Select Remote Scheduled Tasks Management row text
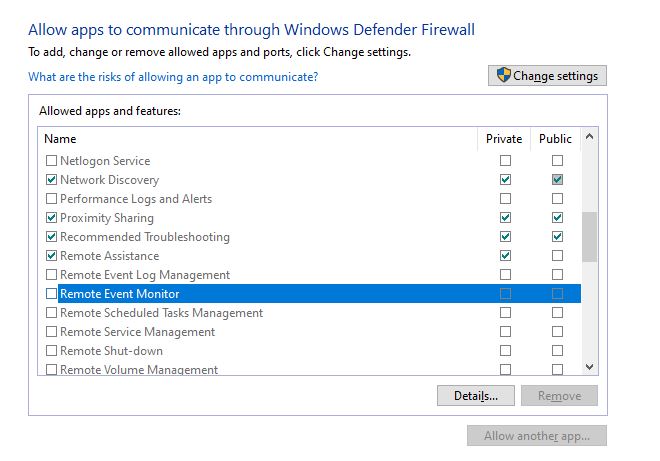Screen dimensions: 660x461 pos(161,313)
